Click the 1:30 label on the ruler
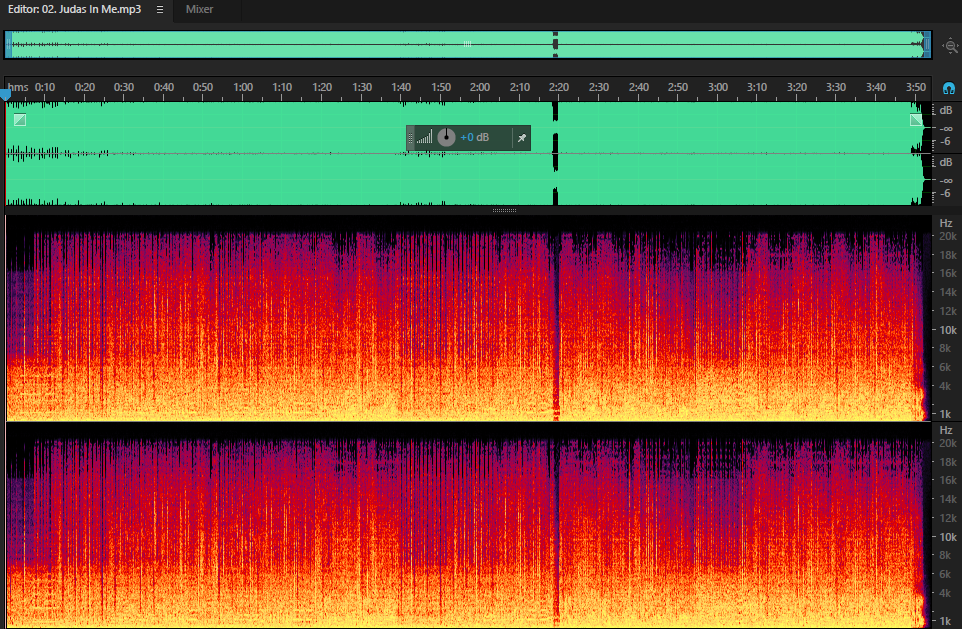962x629 pixels. click(x=361, y=87)
